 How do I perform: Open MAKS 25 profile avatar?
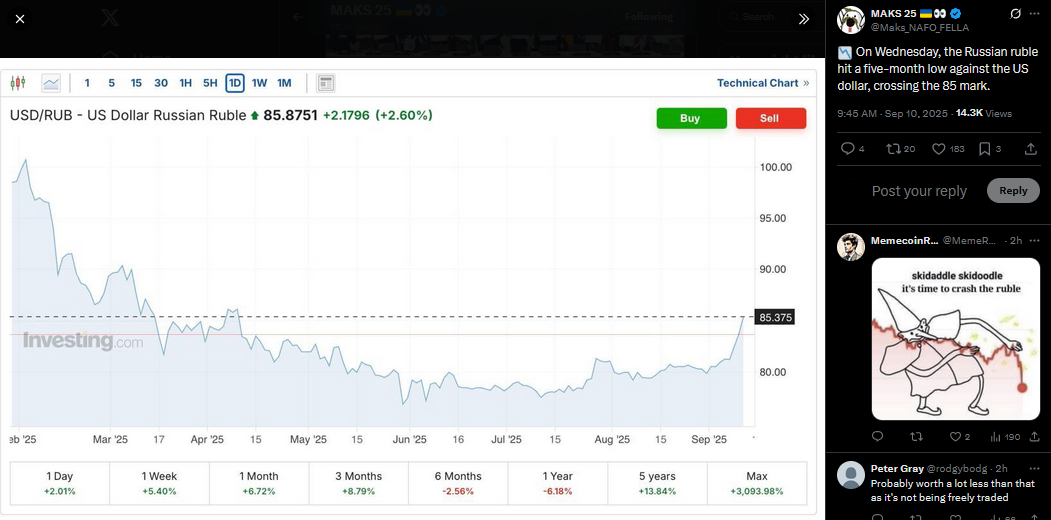[x=851, y=19]
